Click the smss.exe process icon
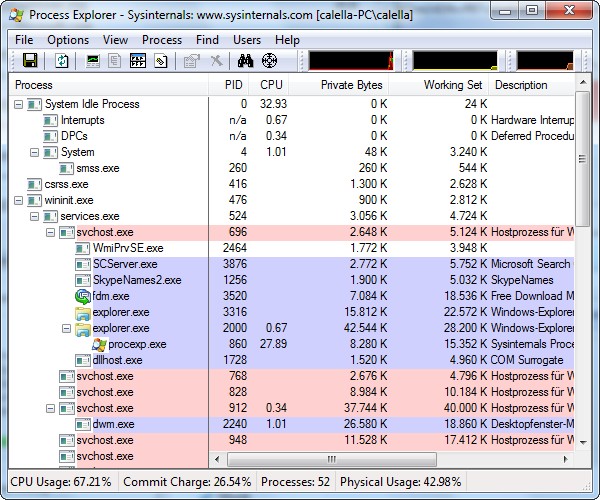Viewport: 600px width, 500px height. point(66,168)
